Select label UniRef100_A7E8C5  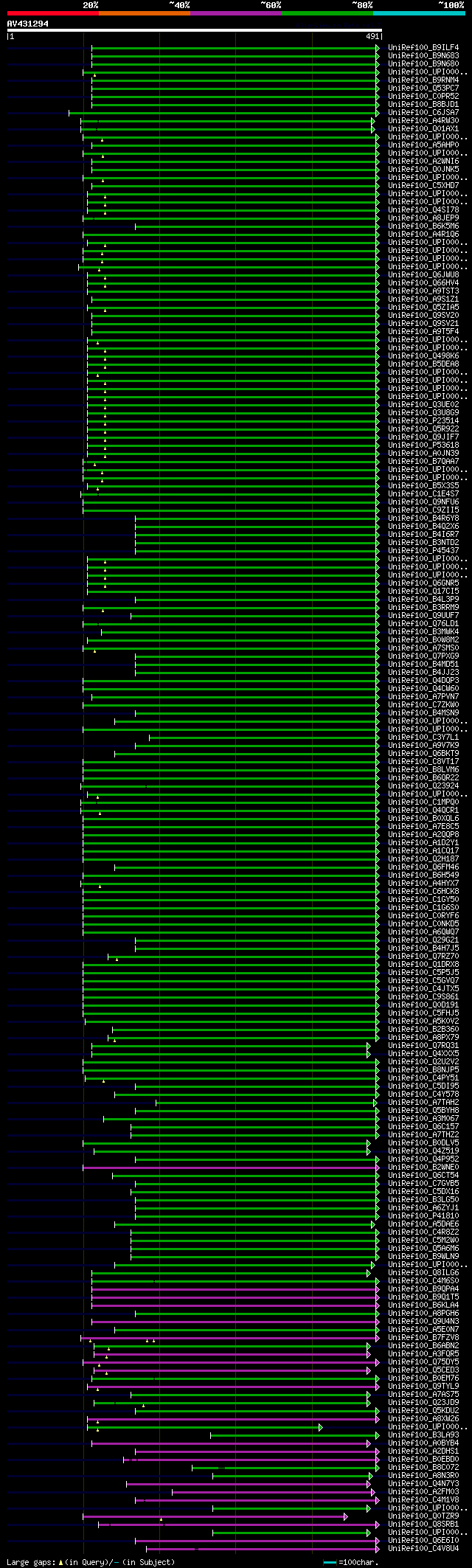click(423, 827)
